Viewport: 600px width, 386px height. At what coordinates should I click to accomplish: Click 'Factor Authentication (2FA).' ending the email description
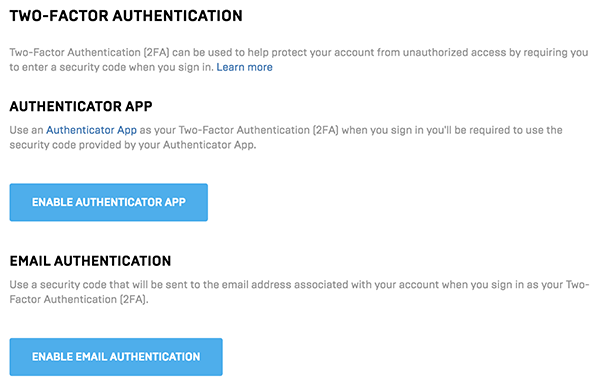click(x=79, y=299)
